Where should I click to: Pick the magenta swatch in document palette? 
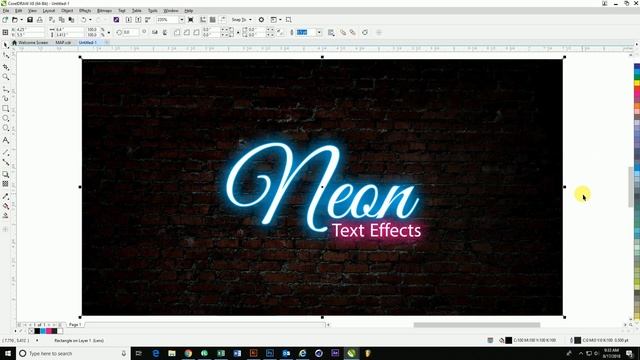coord(49,331)
